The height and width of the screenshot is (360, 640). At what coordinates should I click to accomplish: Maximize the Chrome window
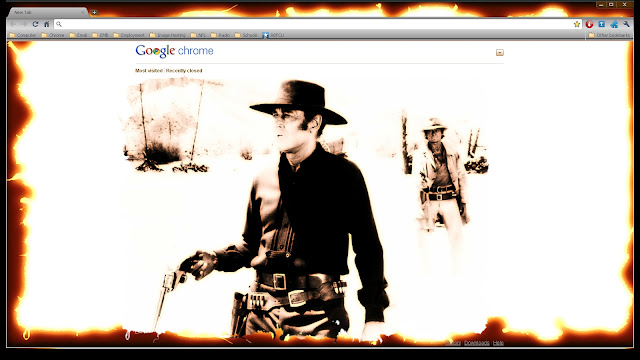(x=611, y=5)
